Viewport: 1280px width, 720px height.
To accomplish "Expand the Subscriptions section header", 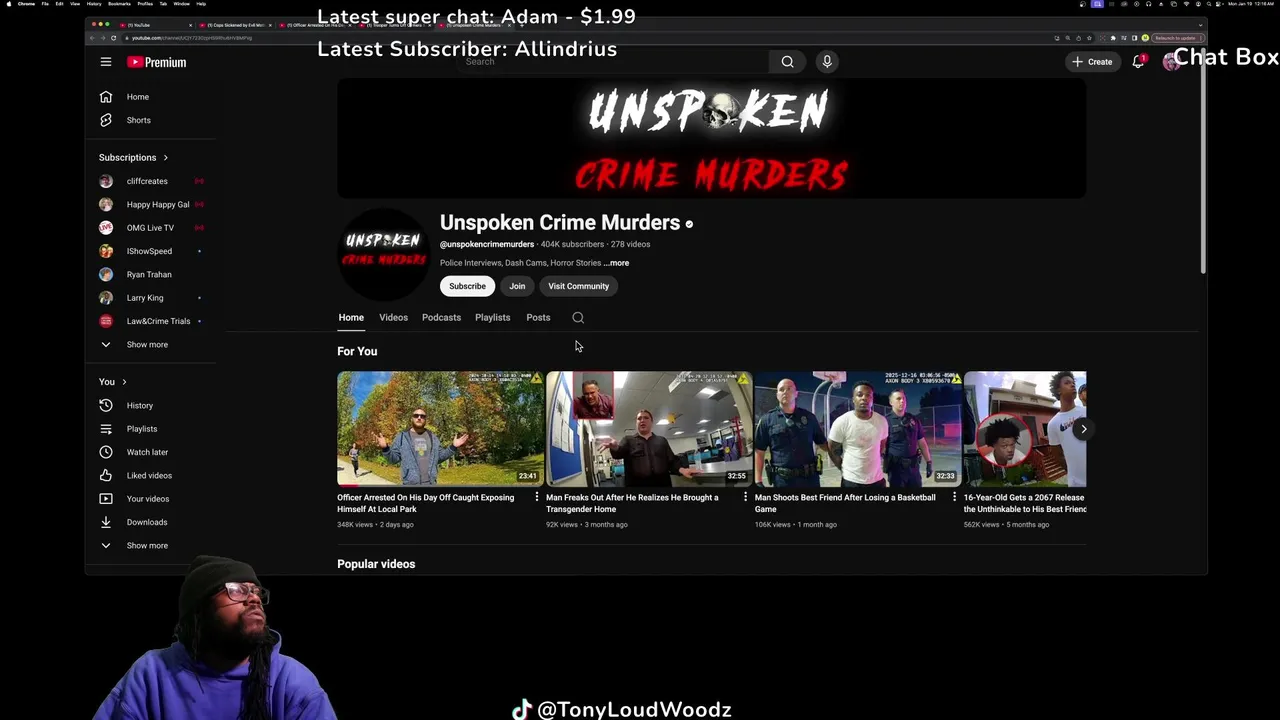I will point(133,158).
